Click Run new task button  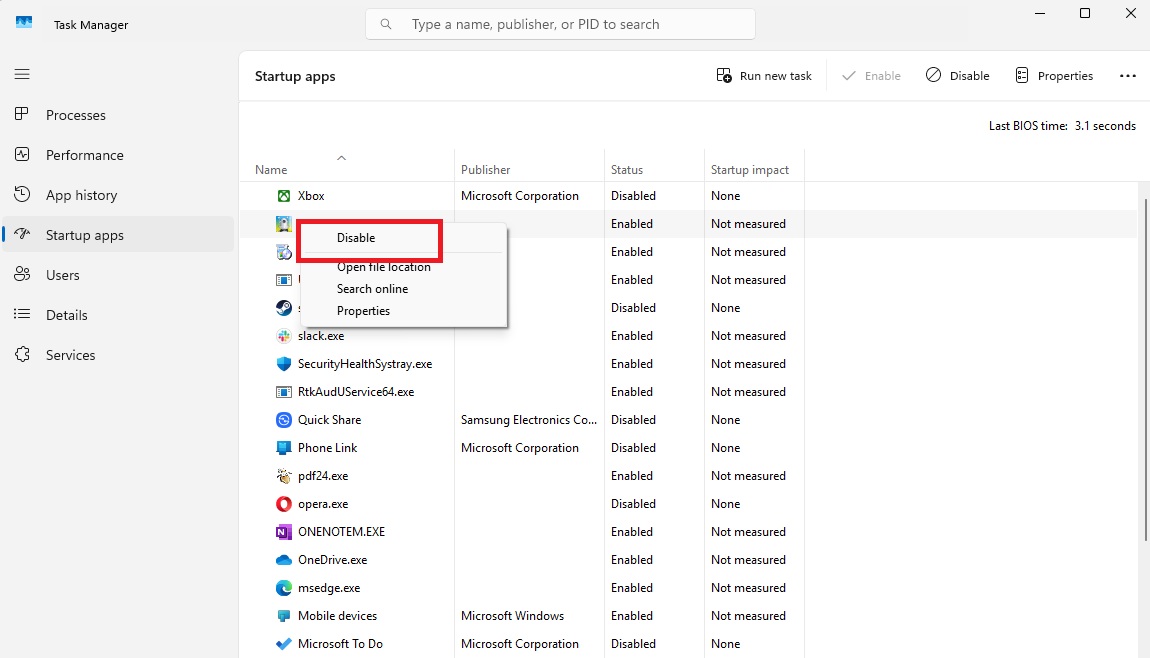[763, 76]
